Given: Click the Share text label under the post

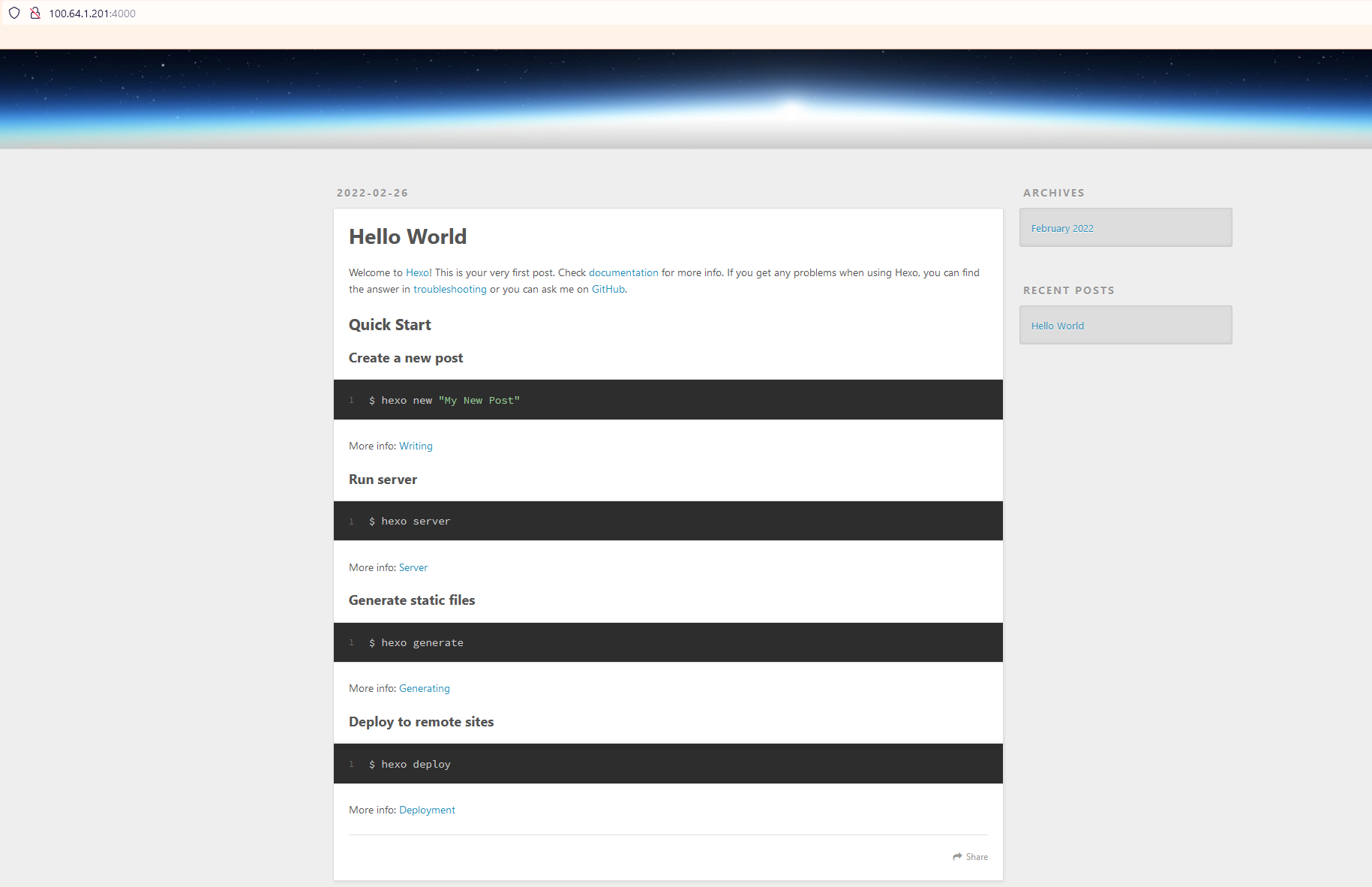Looking at the screenshot, I should click(977, 857).
